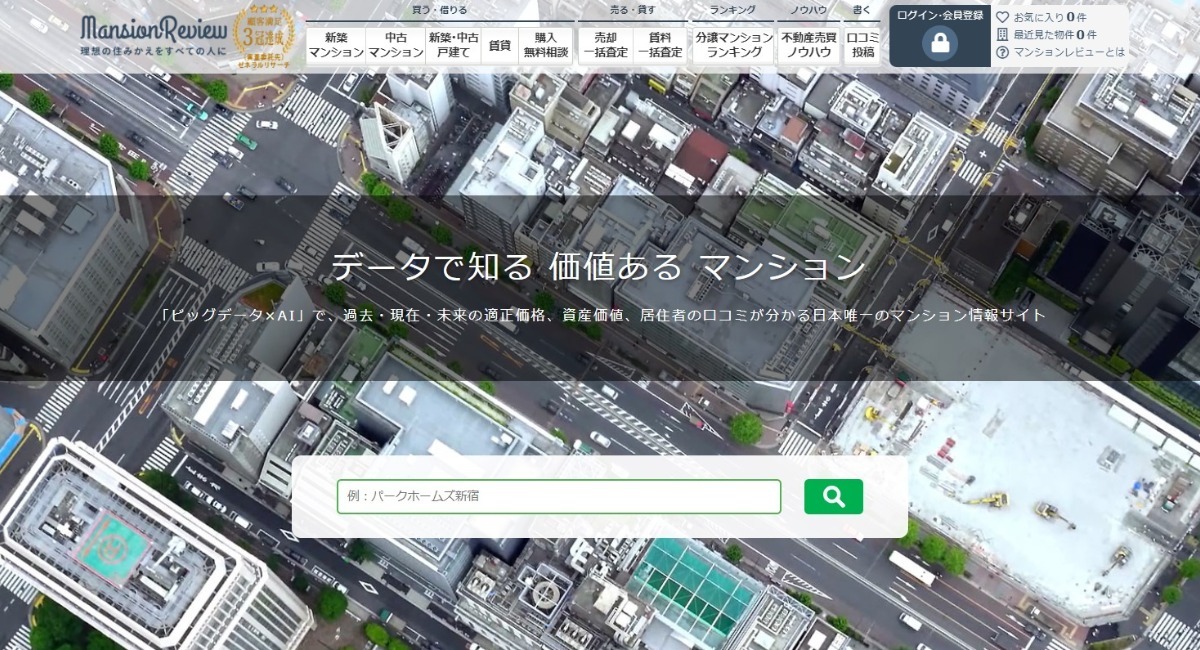Go to the 賃貸 page
Image resolution: width=1200 pixels, height=650 pixels.
[499, 45]
